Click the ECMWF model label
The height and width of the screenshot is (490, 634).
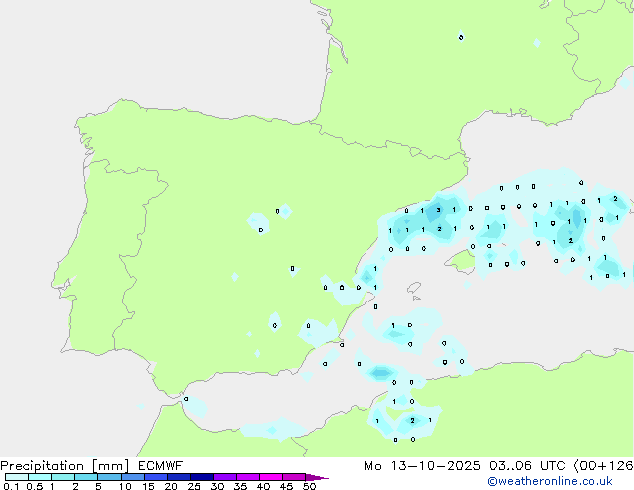158,466
